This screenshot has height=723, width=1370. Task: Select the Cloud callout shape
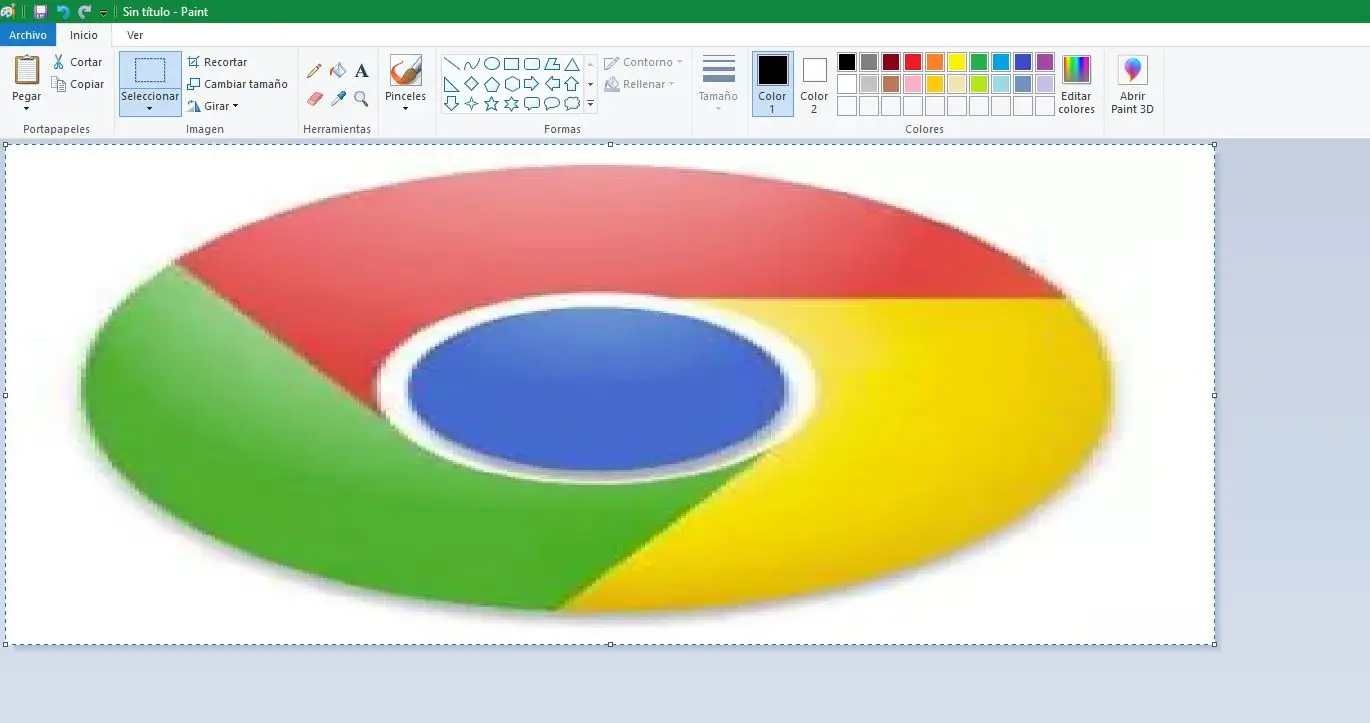pos(571,103)
